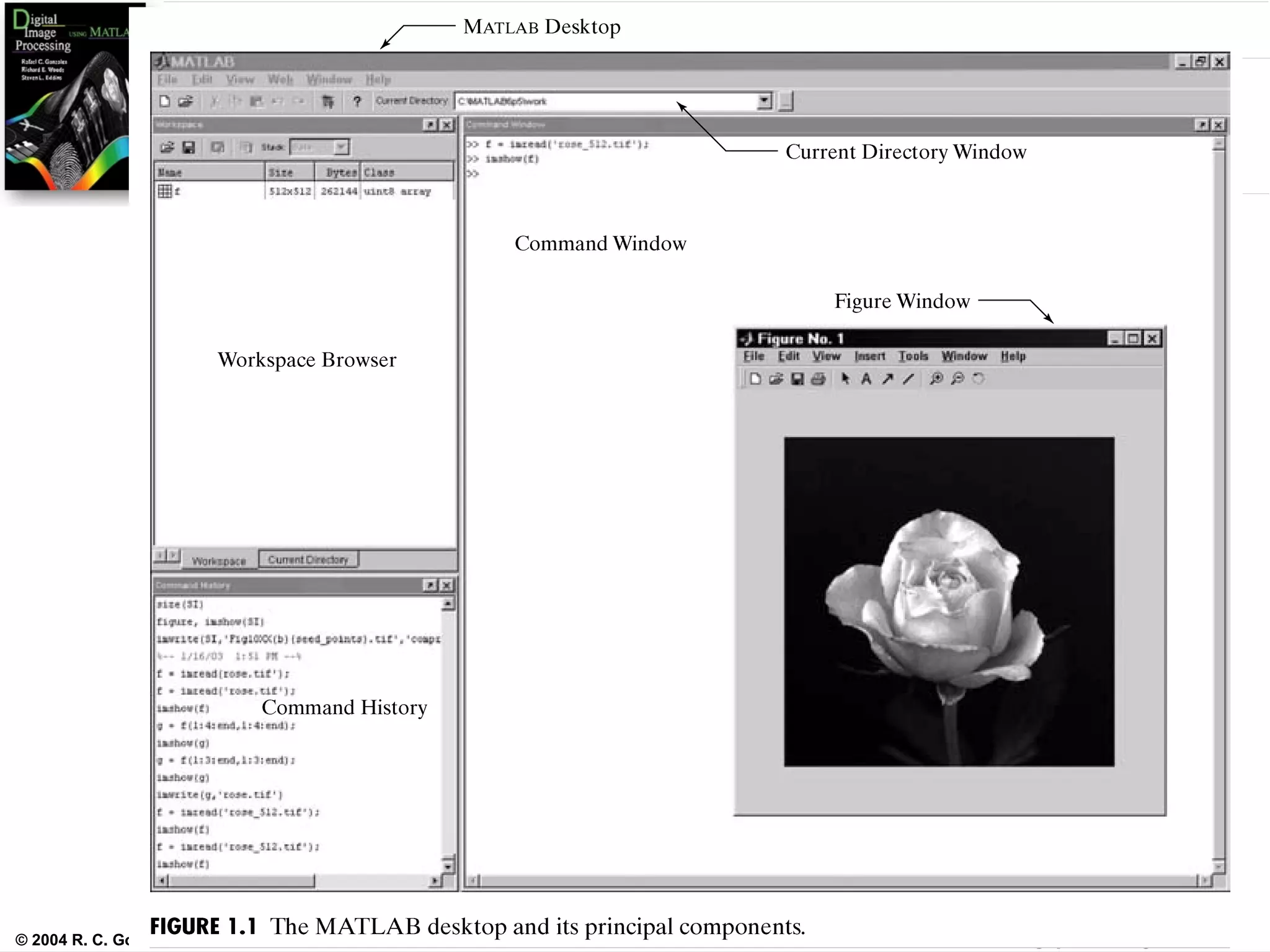Select 'imwrite(g,'rose.tif')' history entry

220,795
